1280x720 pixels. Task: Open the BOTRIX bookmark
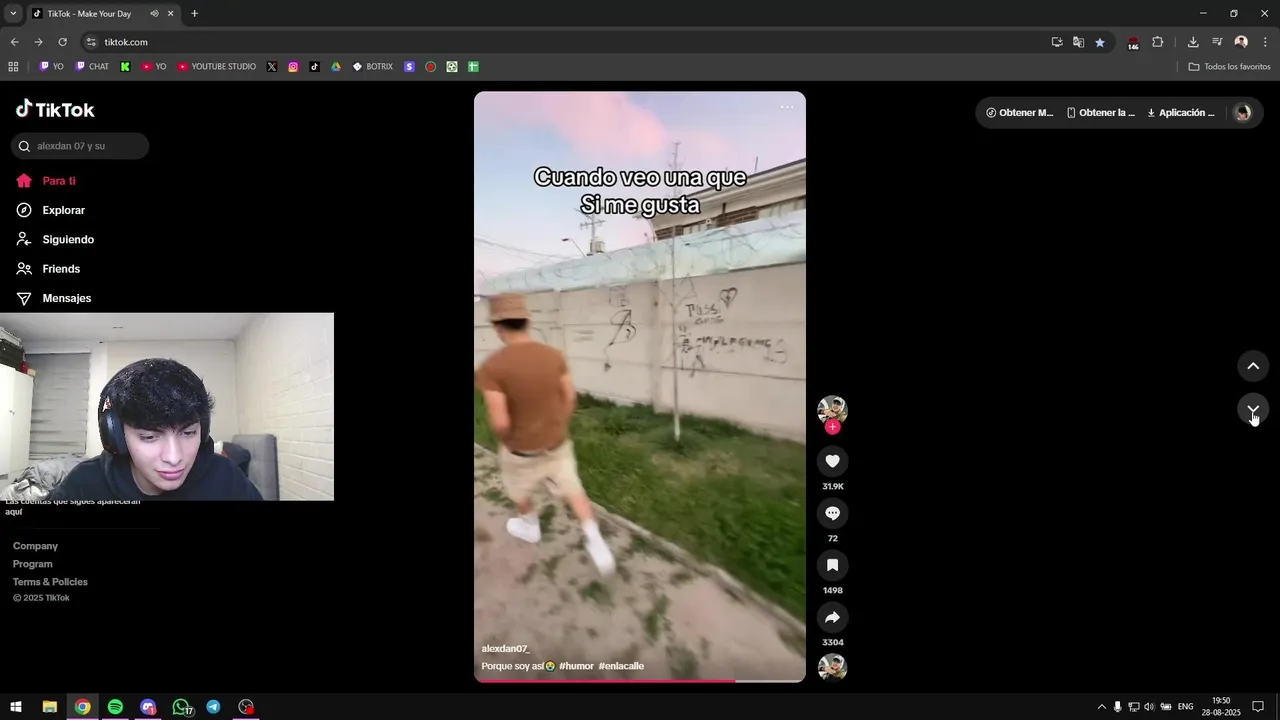coord(373,67)
